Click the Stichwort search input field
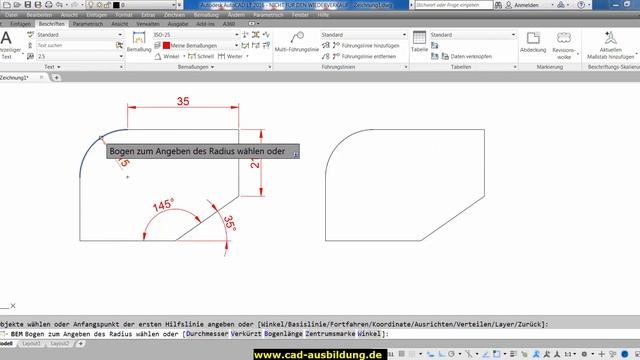 [x=454, y=5]
